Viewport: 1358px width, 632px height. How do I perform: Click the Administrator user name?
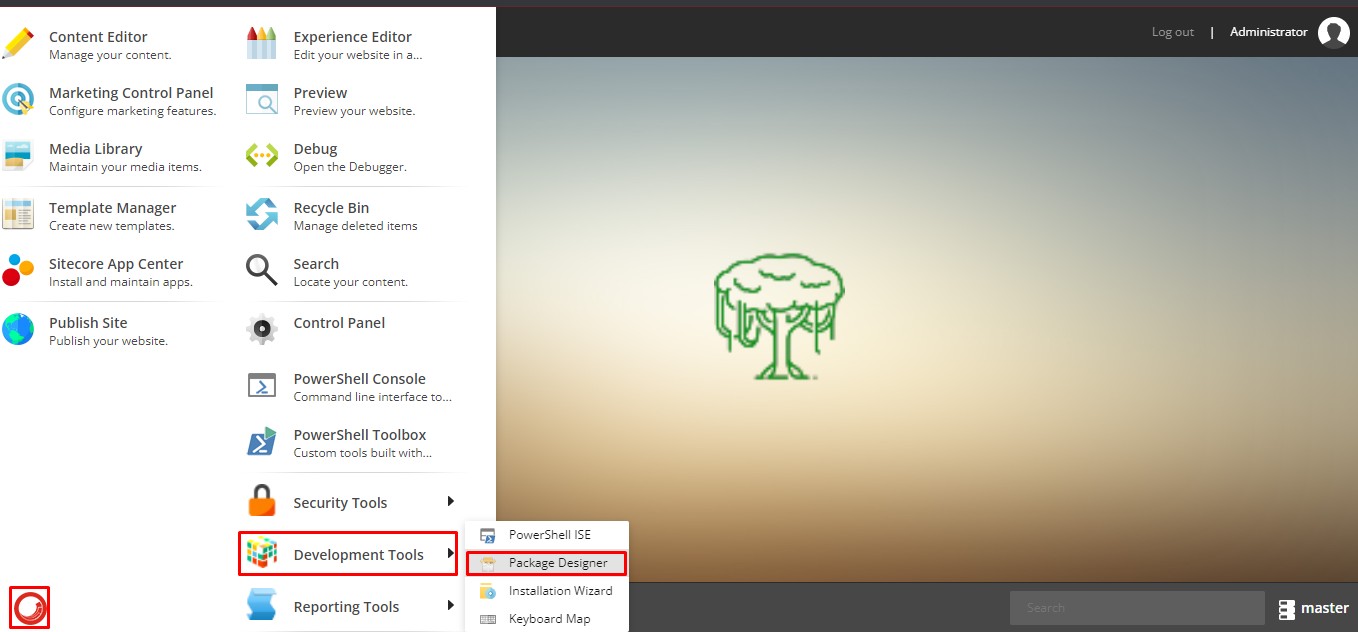pyautogui.click(x=1268, y=32)
